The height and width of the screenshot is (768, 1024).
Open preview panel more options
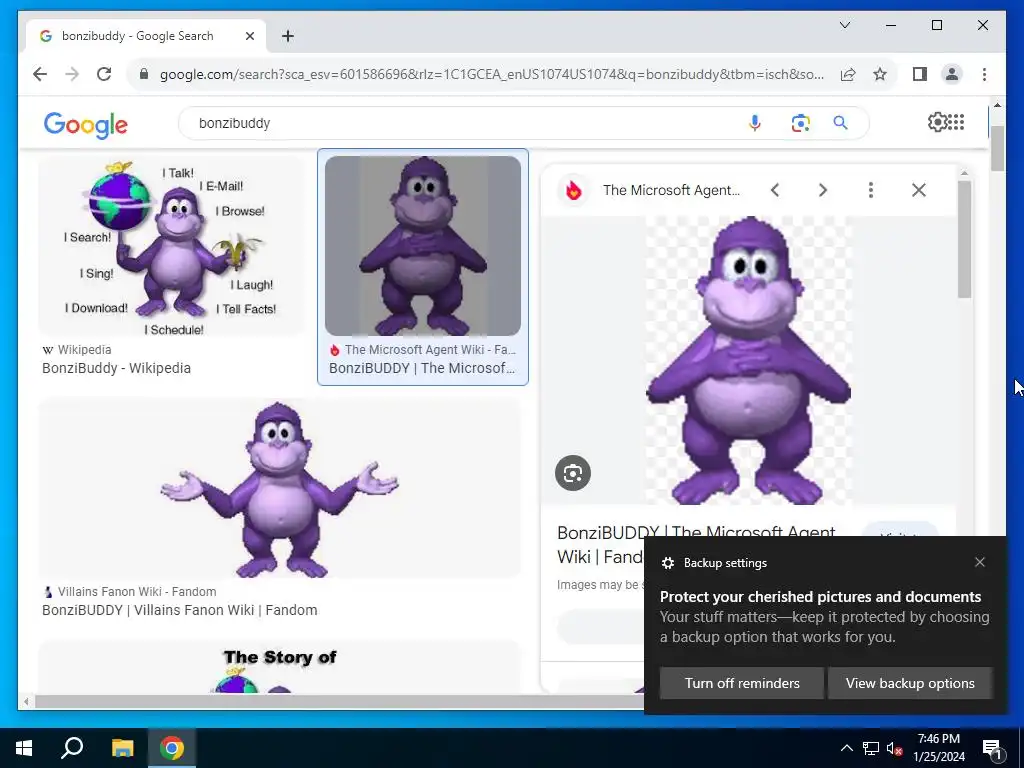pyautogui.click(x=871, y=190)
